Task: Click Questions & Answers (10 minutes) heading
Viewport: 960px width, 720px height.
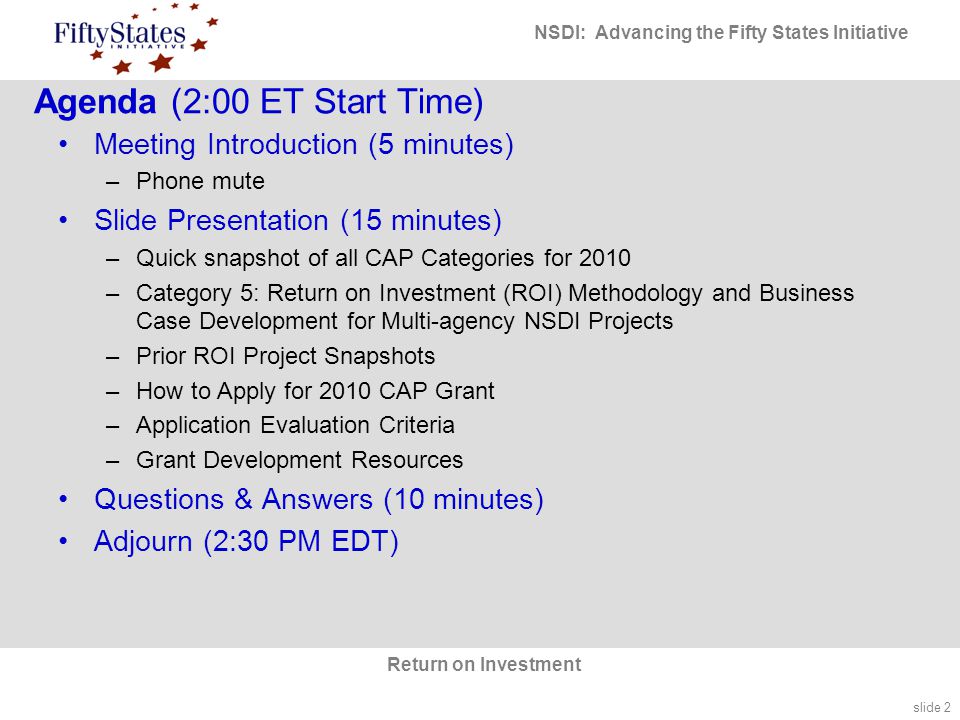Action: coord(319,500)
